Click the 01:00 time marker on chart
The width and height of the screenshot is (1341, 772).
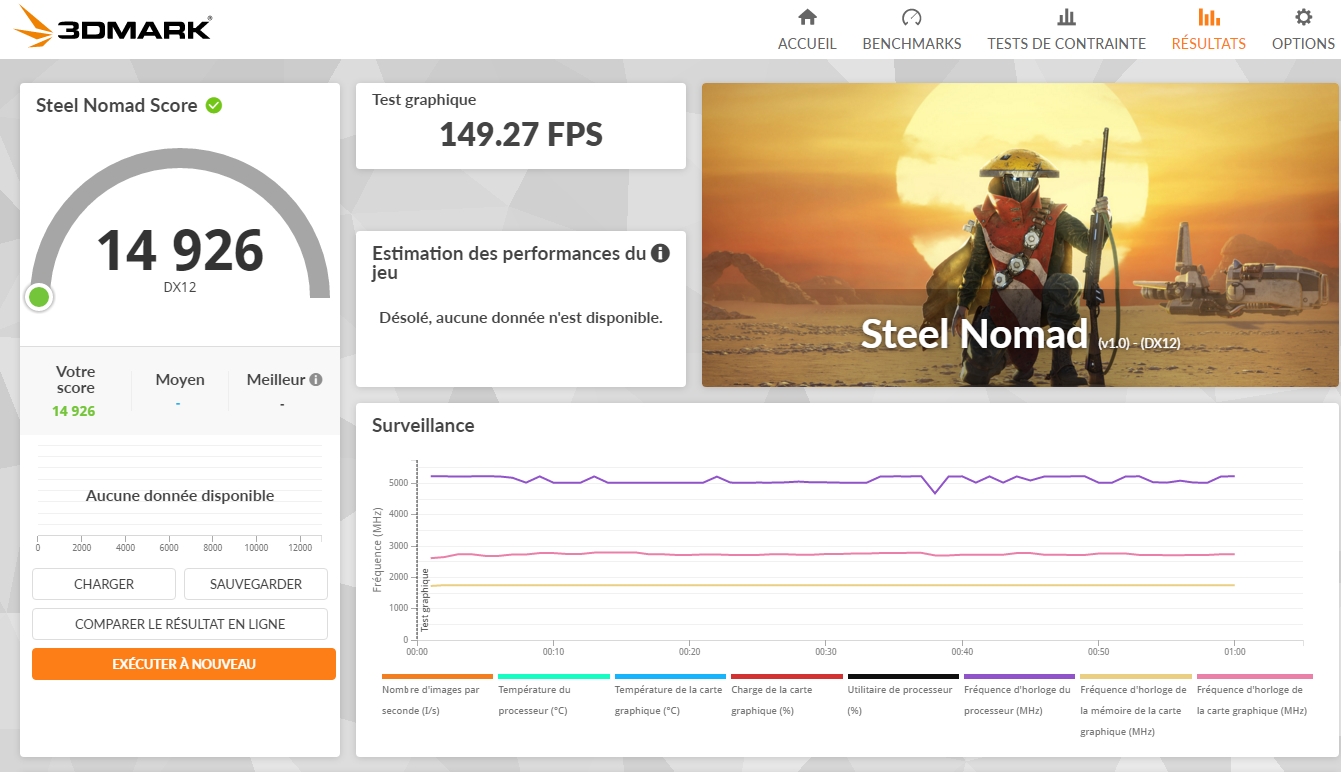[x=1235, y=651]
